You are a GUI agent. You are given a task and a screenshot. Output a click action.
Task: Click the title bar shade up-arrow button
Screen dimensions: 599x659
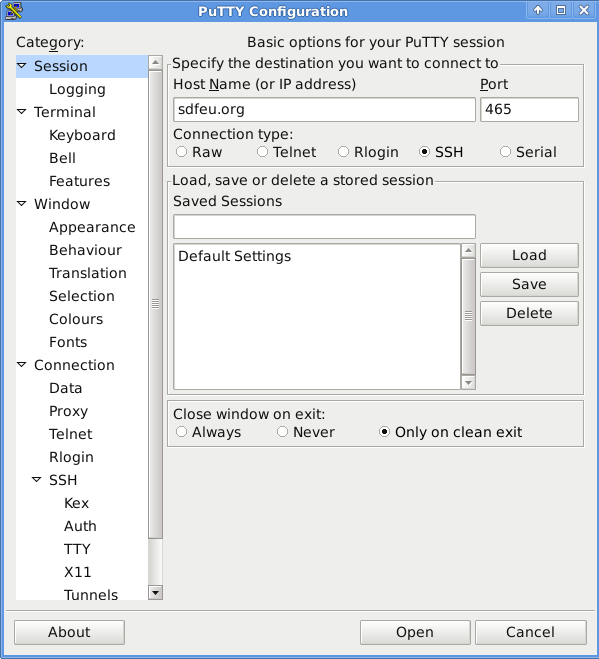pos(538,10)
